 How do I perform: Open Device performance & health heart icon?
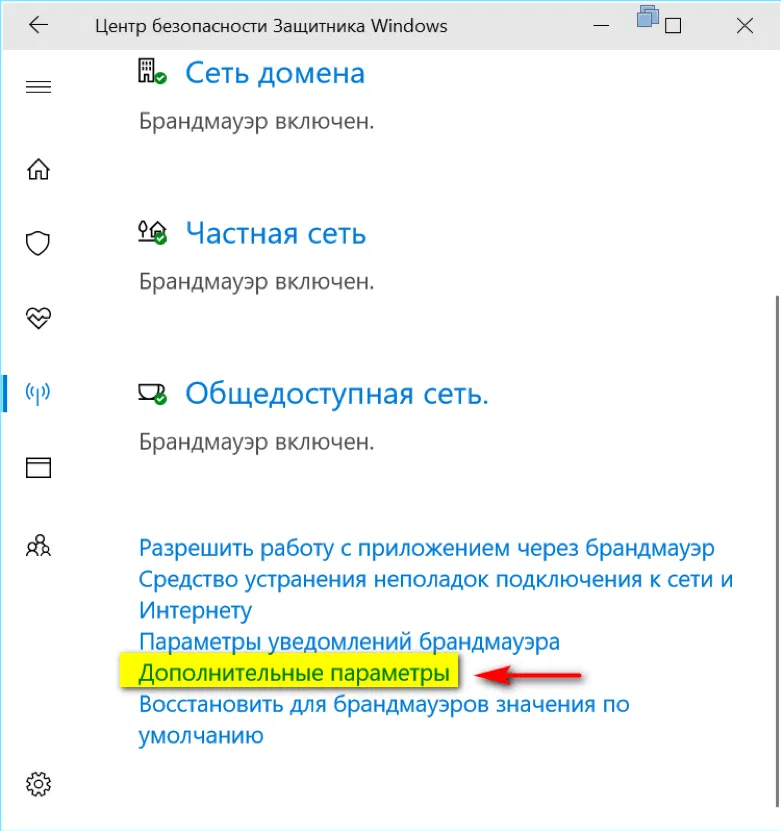click(x=38, y=318)
